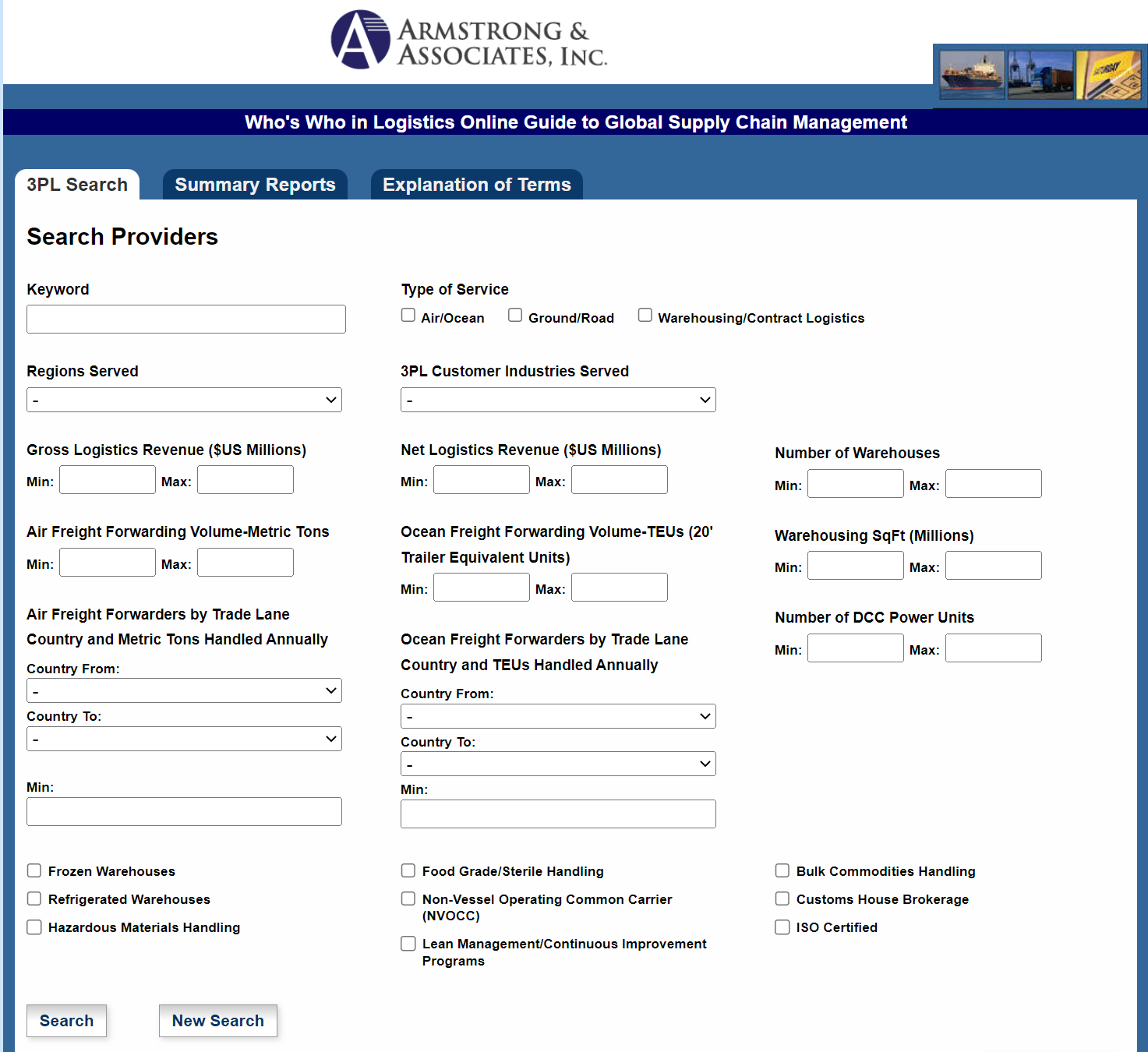Expand Ocean Freight Country To dropdown

(558, 764)
